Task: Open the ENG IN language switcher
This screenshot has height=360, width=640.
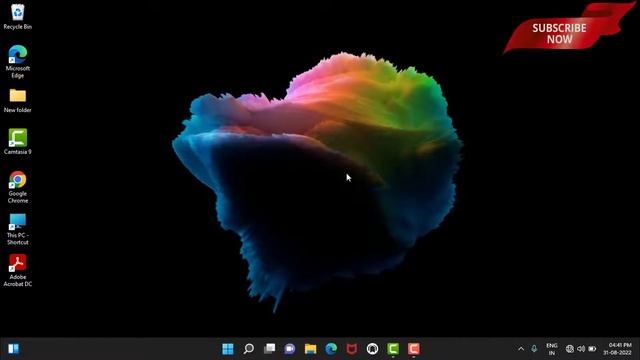Action: 552,349
